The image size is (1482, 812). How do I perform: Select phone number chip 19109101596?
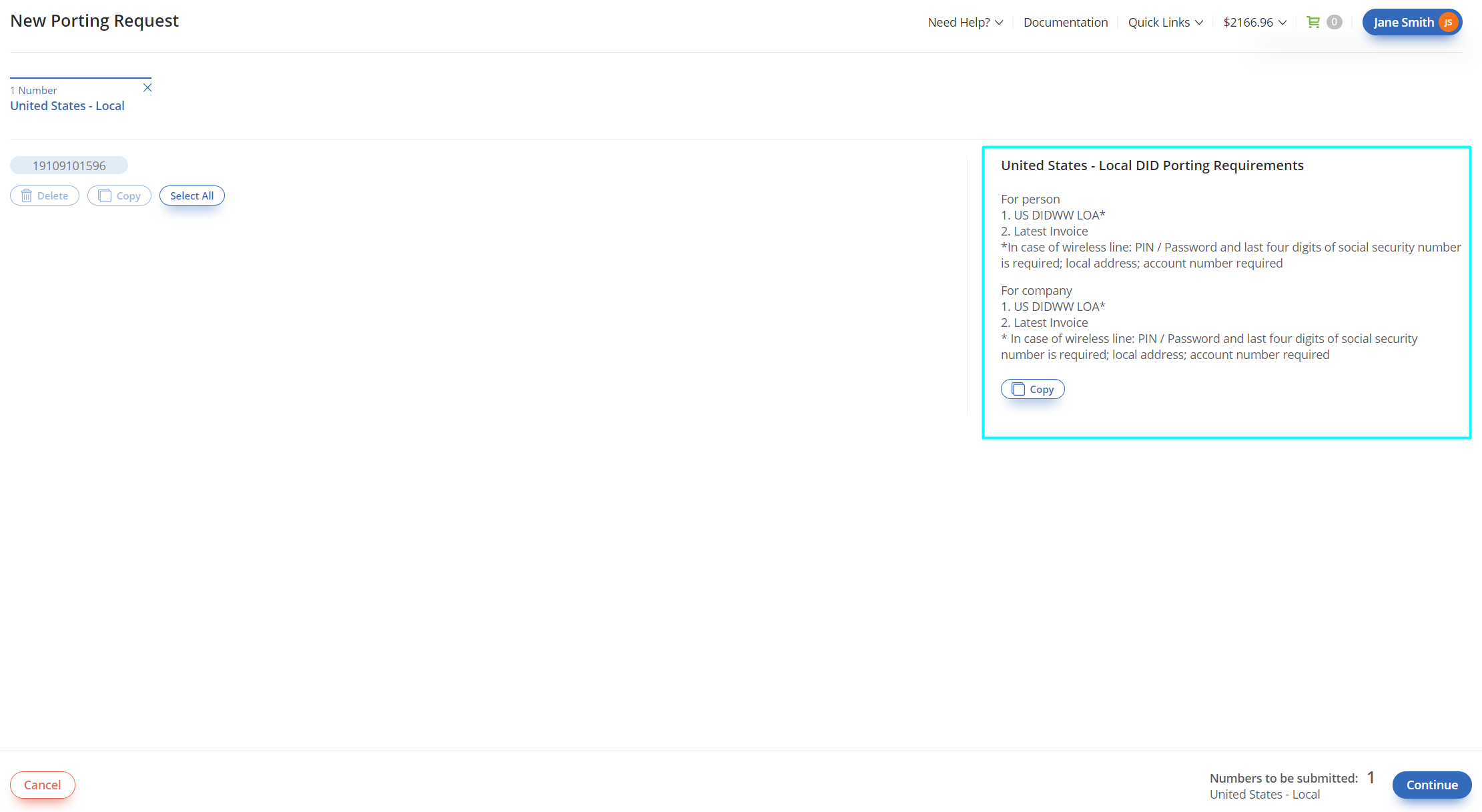click(69, 165)
